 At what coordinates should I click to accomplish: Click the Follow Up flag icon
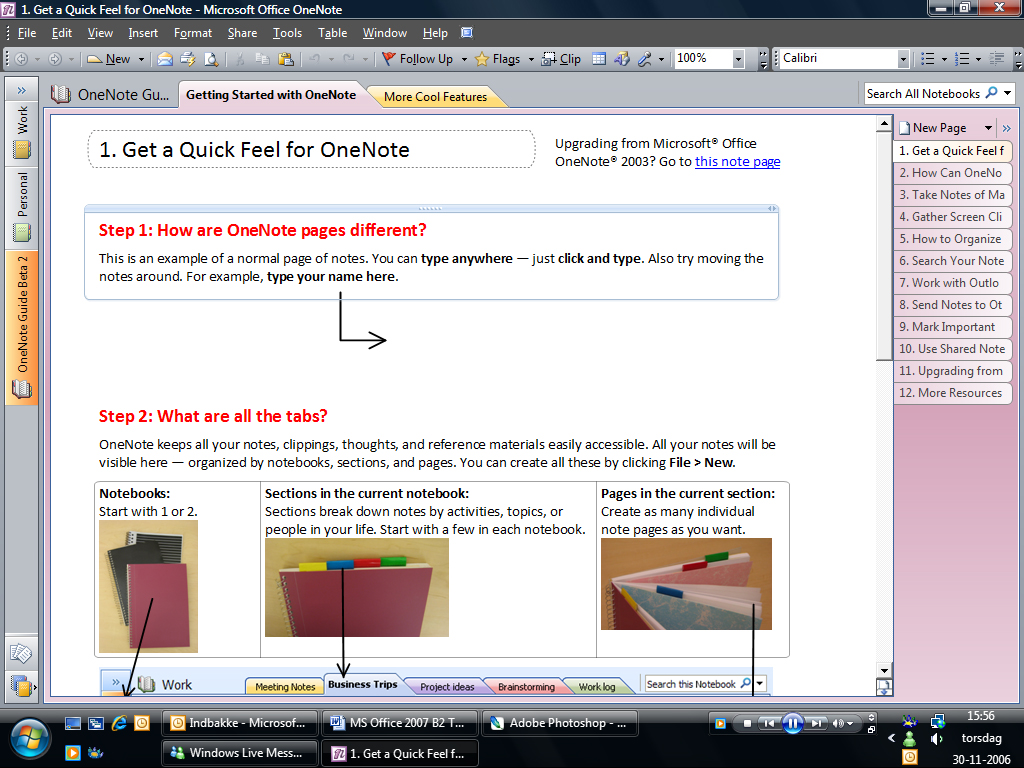pos(389,59)
